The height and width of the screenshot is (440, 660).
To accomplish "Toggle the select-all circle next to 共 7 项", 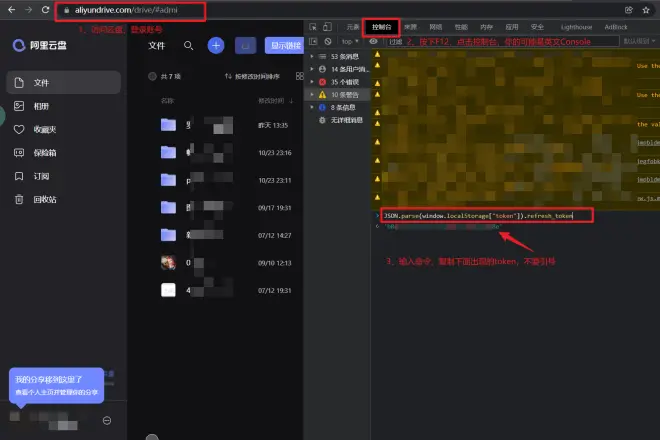I will tap(152, 76).
